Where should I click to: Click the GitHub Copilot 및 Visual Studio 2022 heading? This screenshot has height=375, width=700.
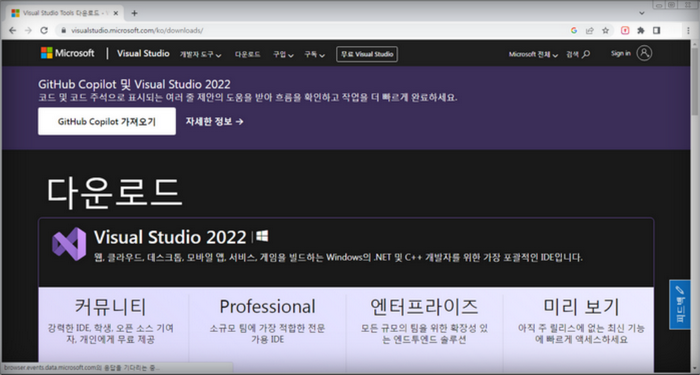pyautogui.click(x=134, y=84)
